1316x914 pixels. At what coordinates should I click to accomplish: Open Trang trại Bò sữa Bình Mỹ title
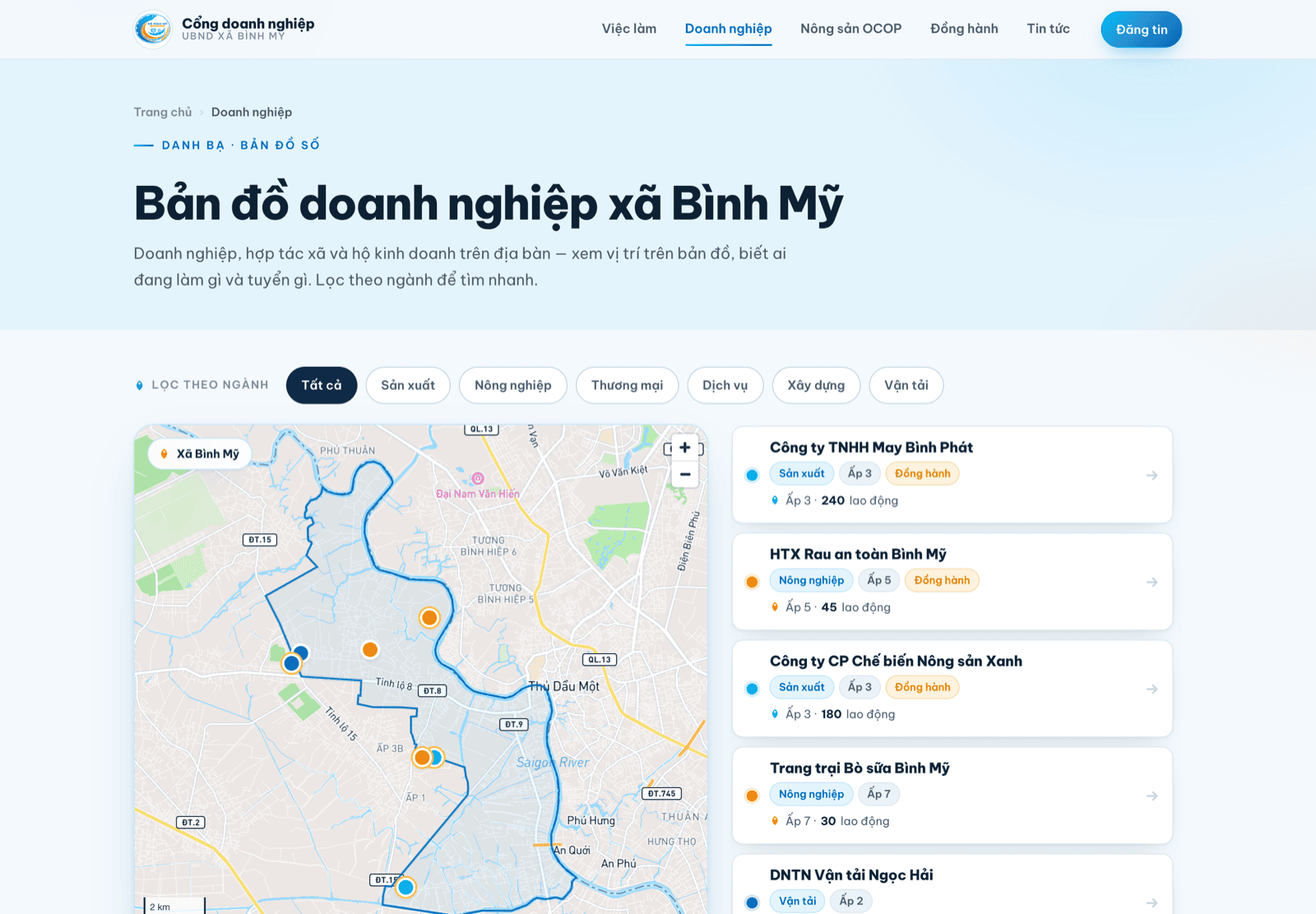[860, 768]
